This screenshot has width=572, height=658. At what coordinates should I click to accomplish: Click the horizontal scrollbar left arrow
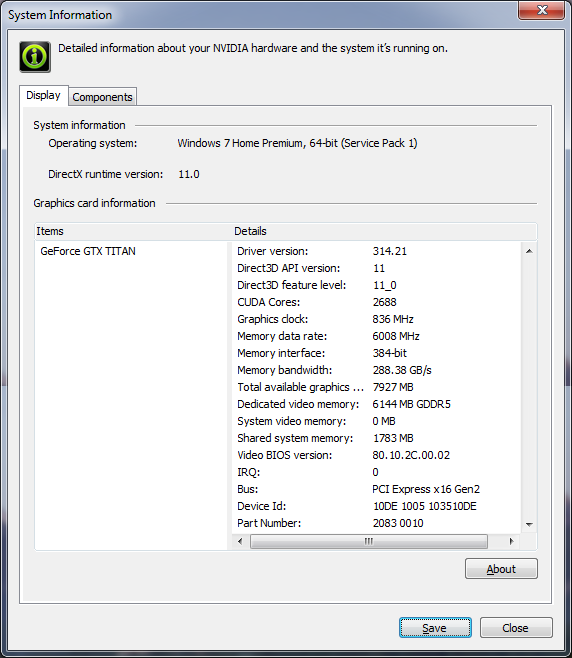(x=240, y=541)
